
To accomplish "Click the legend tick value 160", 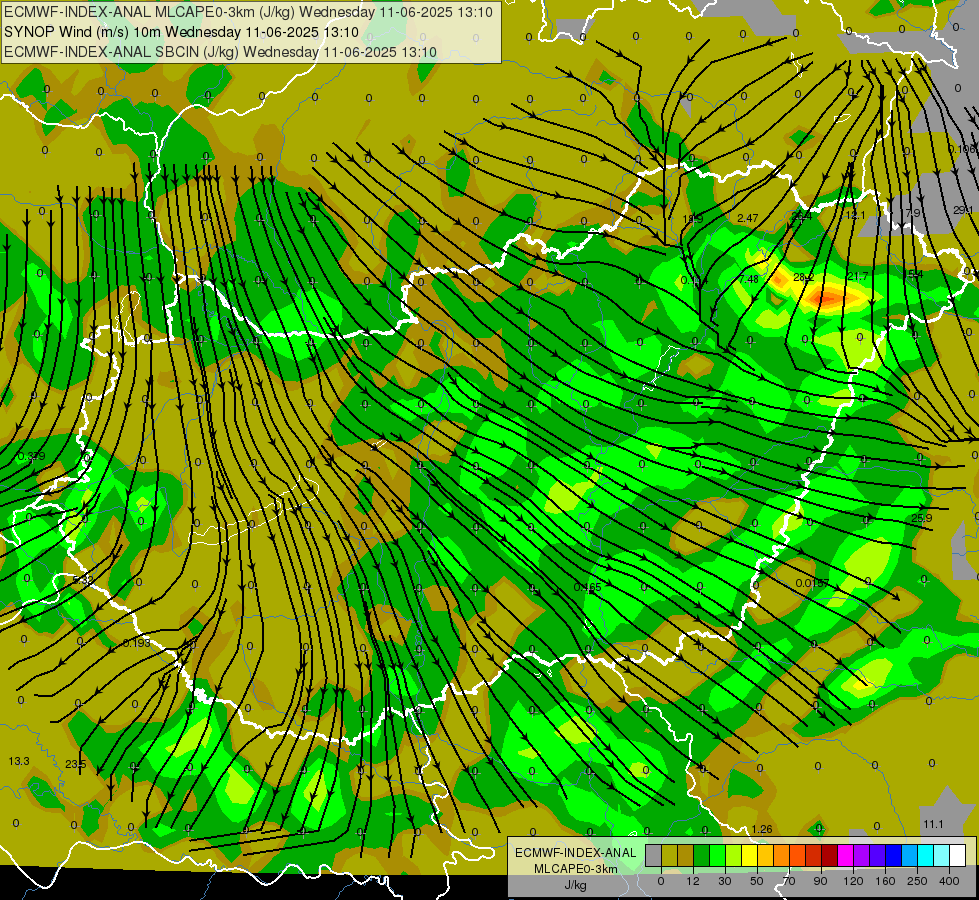I will point(885,882).
